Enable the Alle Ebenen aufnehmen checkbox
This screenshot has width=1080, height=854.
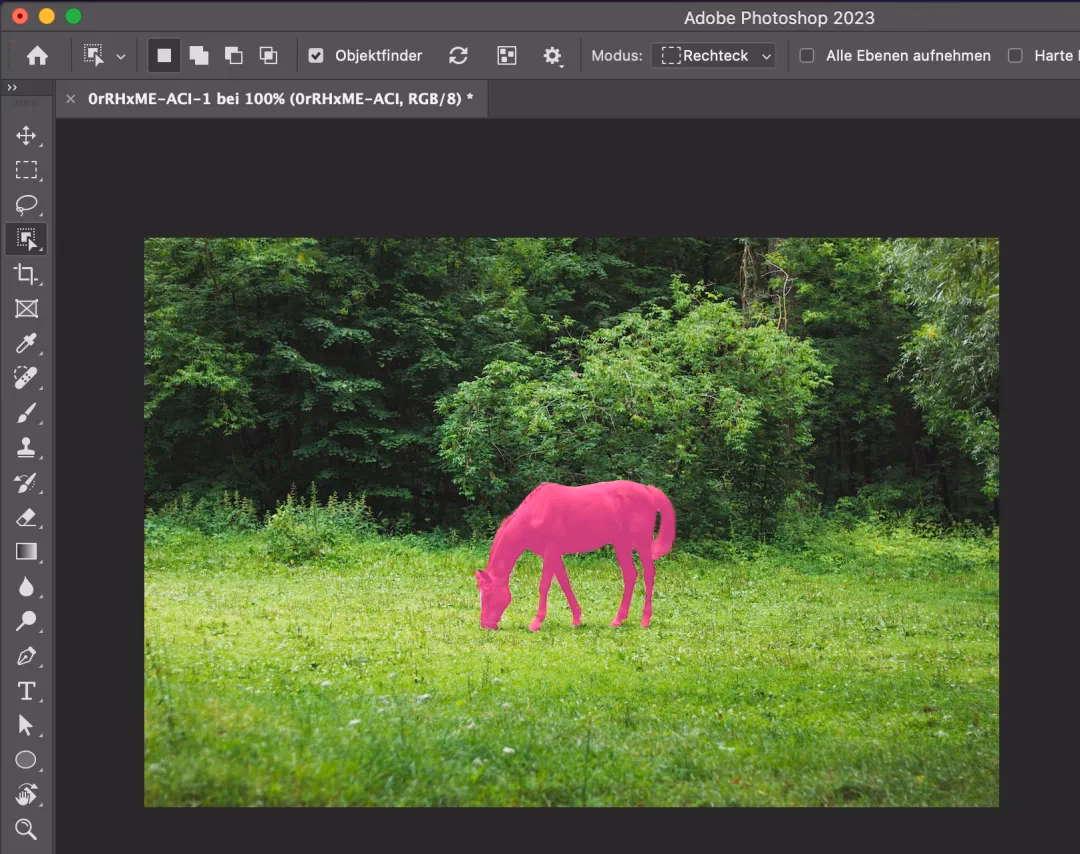point(806,56)
